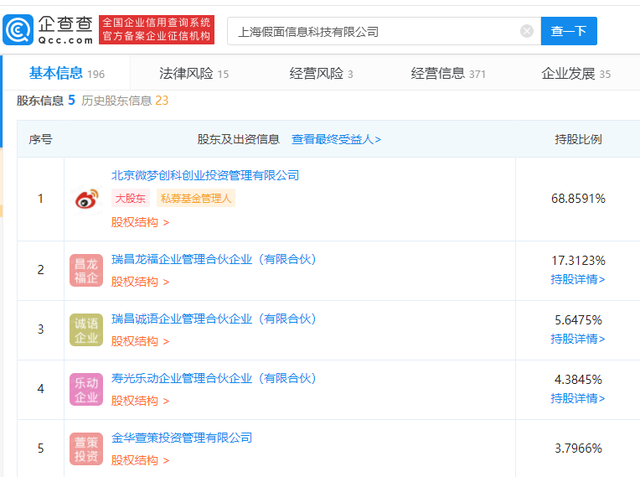Open 持股详情 for the 17.3123% shareholder
This screenshot has width=640, height=477.
[x=578, y=280]
